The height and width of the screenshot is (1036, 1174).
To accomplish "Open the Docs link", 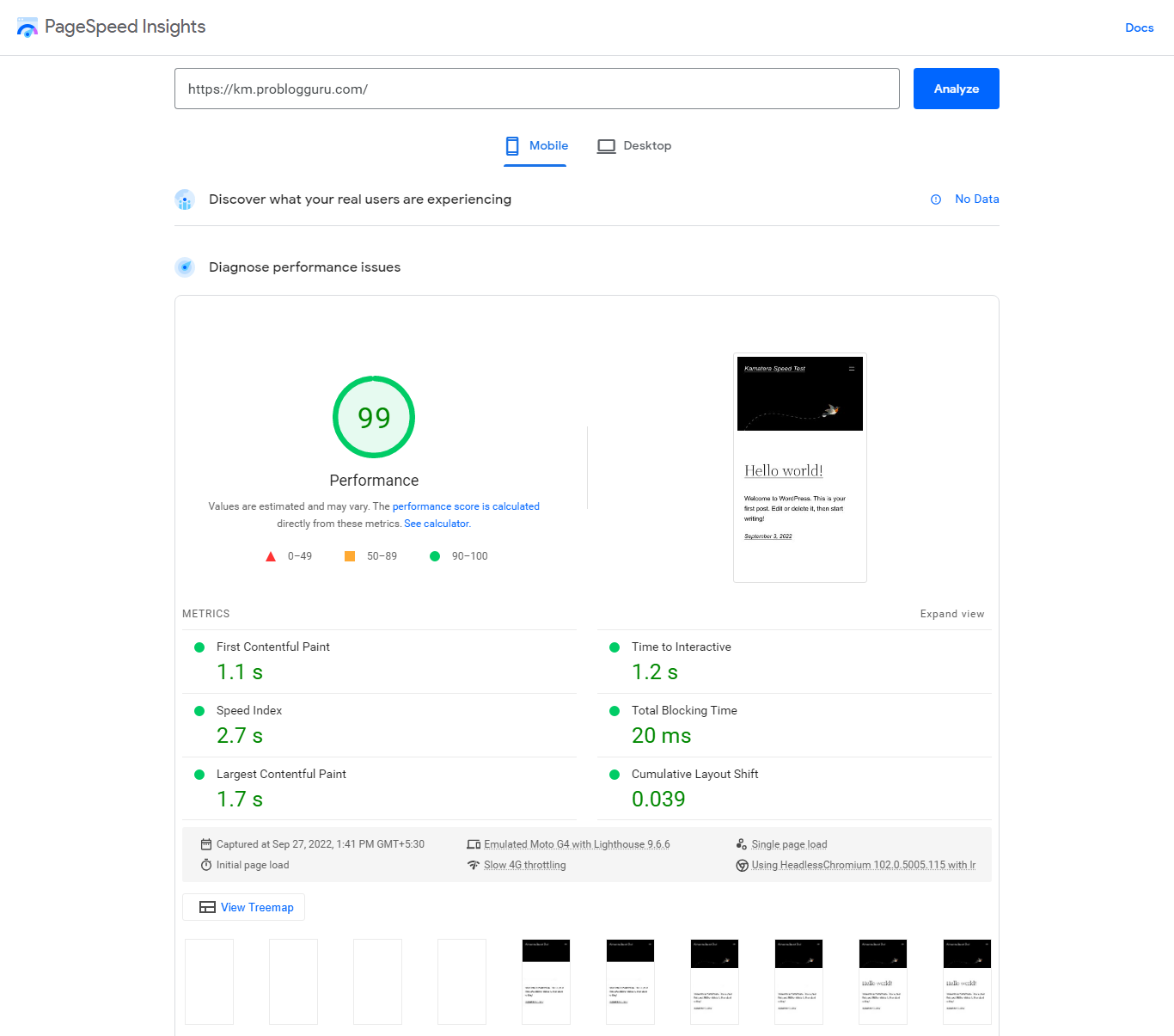I will (1139, 28).
